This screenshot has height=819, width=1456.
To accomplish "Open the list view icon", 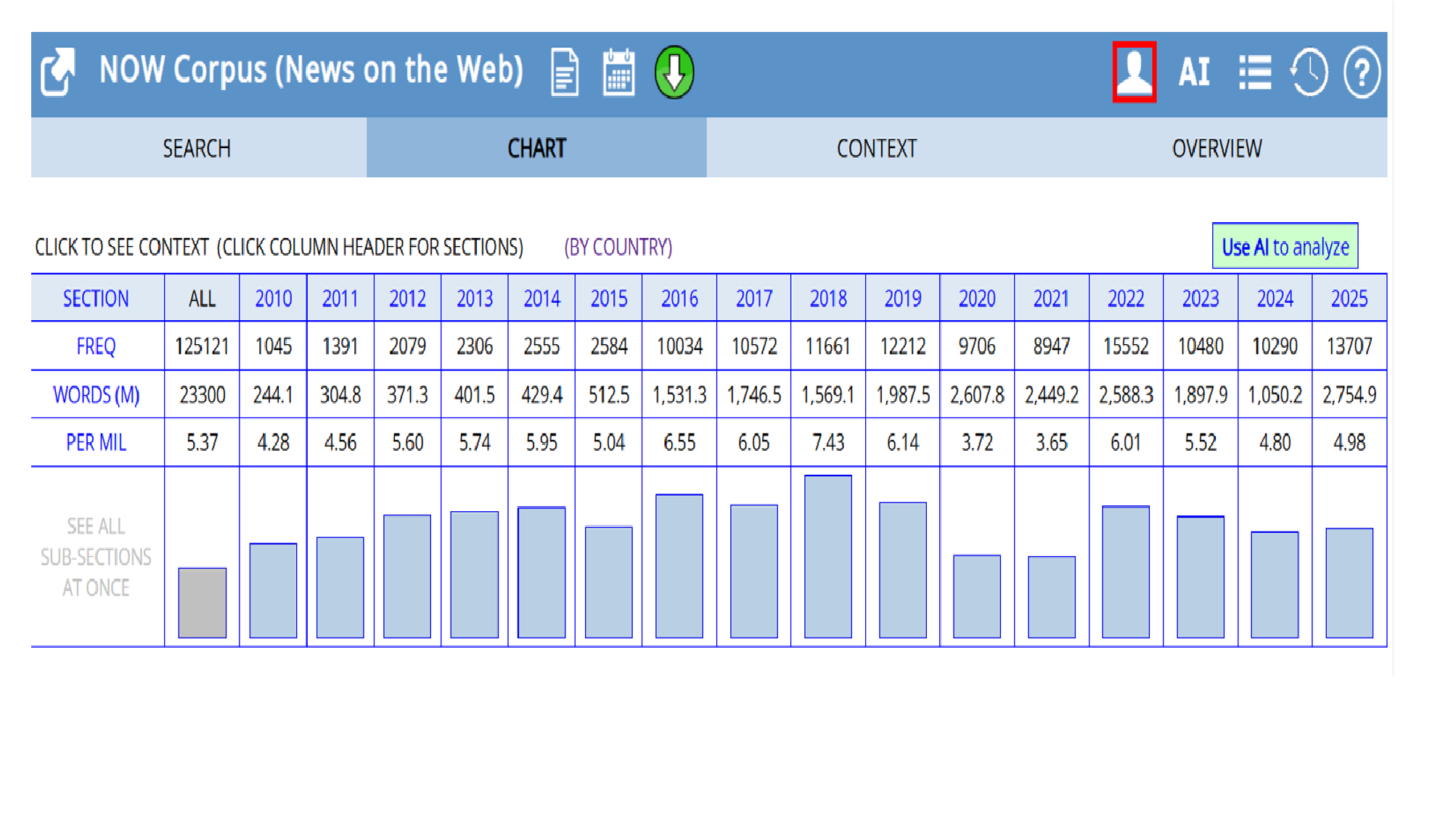I will coord(1254,72).
